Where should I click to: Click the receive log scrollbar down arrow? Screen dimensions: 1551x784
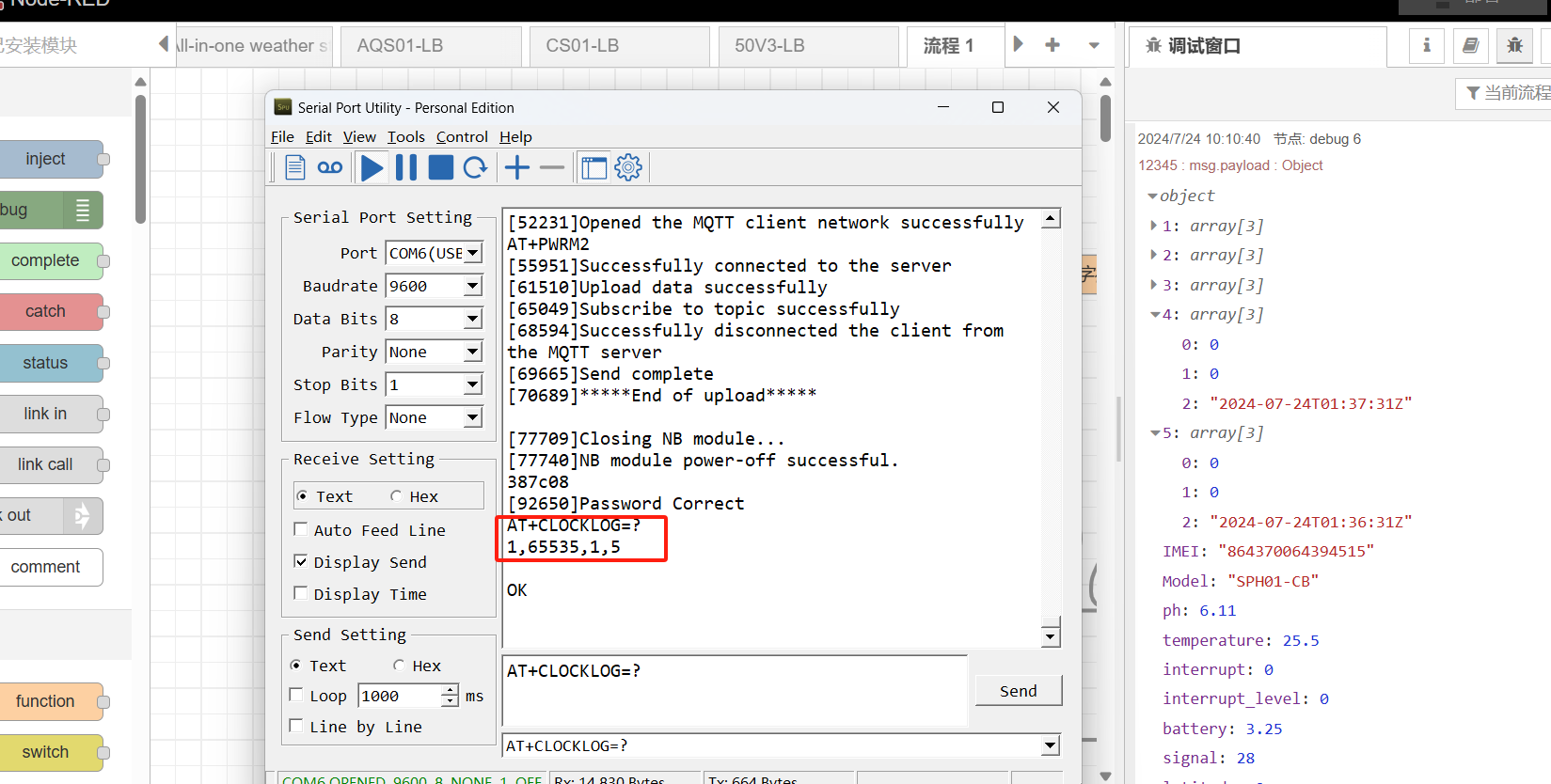[x=1051, y=636]
